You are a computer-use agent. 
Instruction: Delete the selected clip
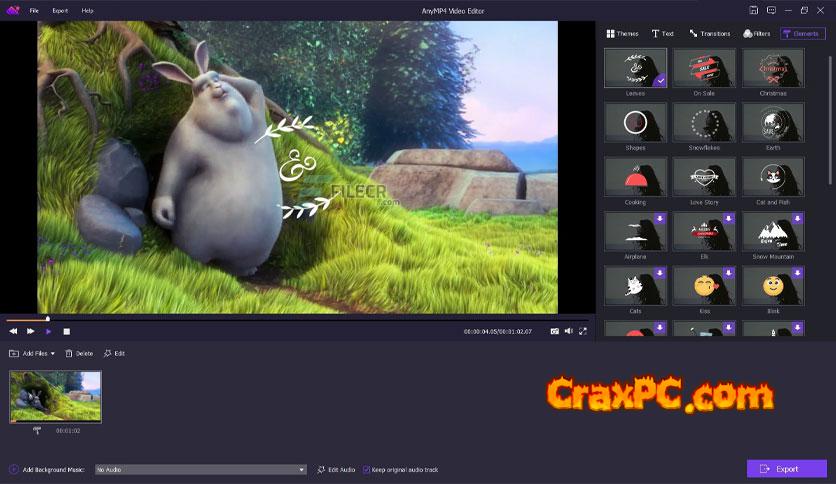coord(79,353)
